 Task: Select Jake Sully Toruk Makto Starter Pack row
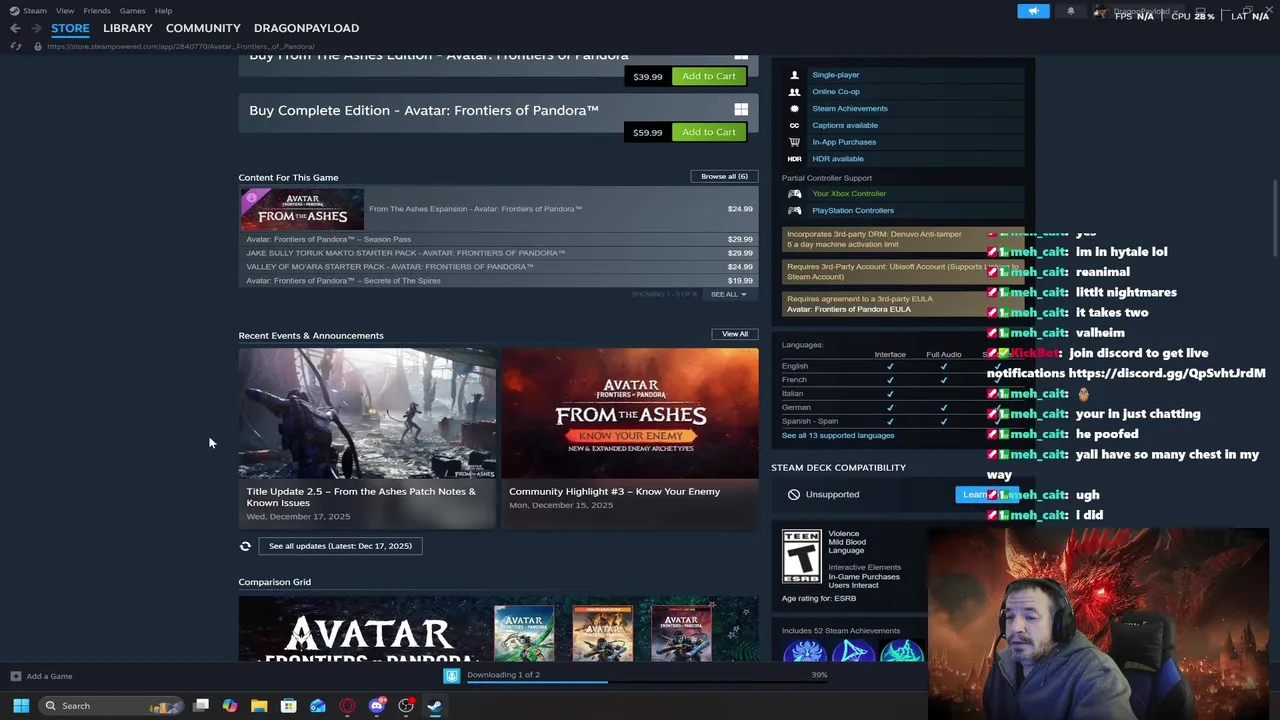[499, 253]
